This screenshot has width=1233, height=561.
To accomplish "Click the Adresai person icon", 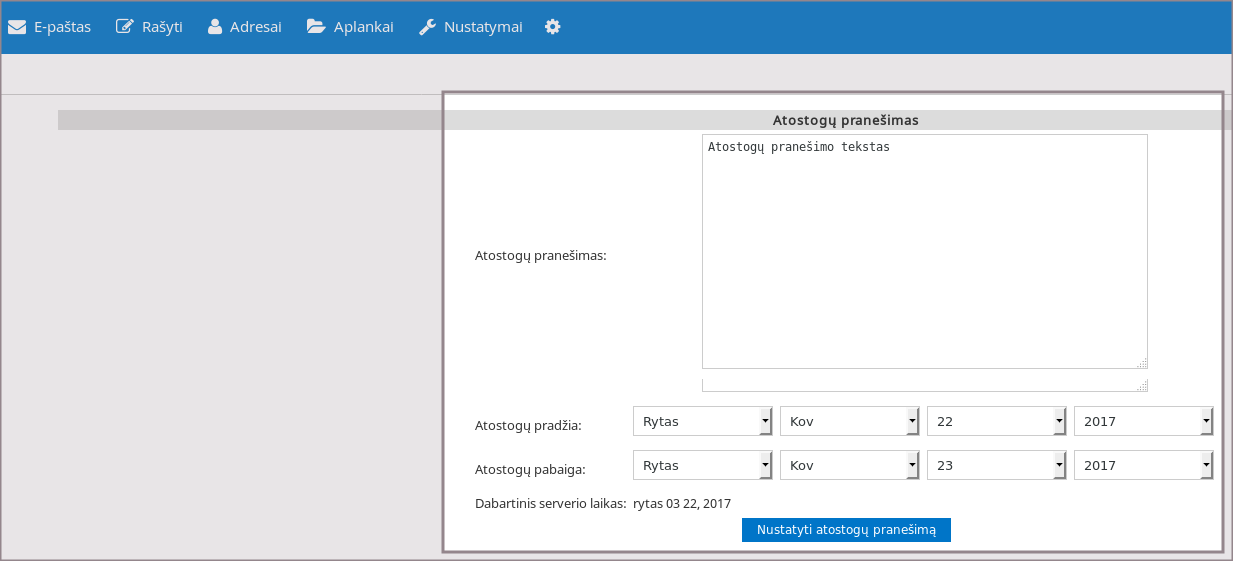I will (215, 27).
